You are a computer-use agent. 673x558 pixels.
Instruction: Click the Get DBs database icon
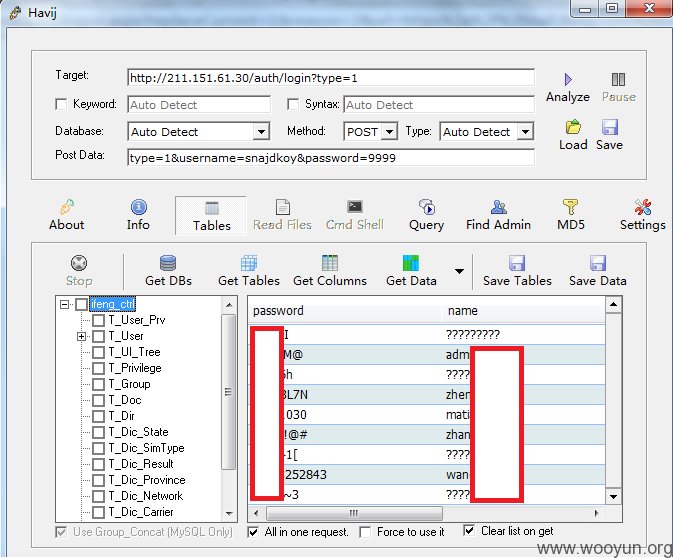[168, 263]
